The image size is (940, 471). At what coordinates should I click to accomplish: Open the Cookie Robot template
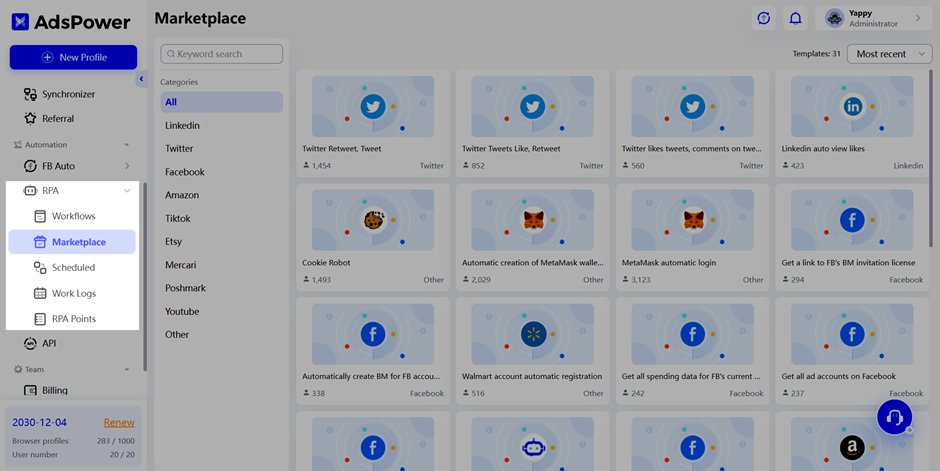(x=372, y=237)
